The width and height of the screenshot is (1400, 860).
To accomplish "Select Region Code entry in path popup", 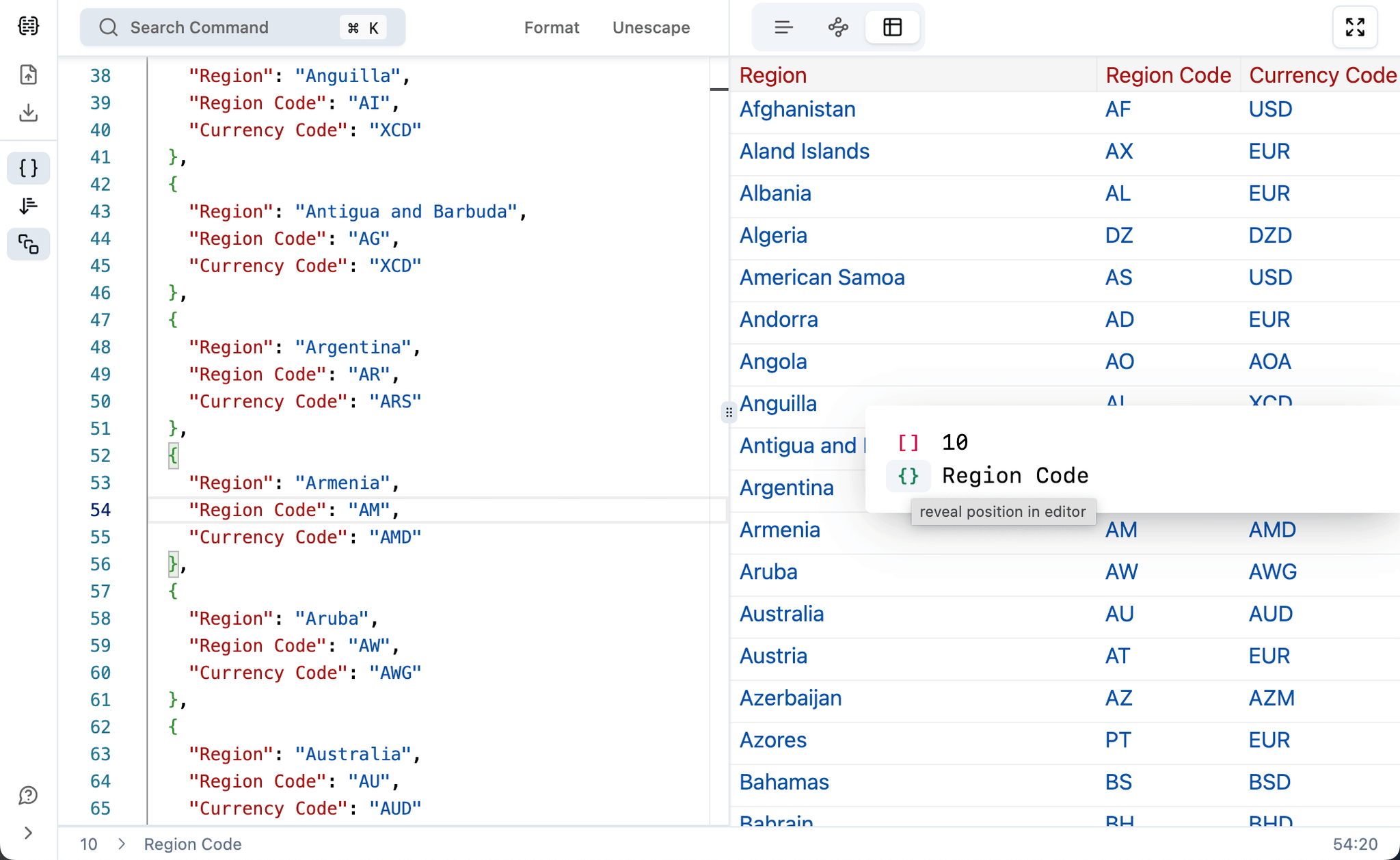I will pos(1014,476).
